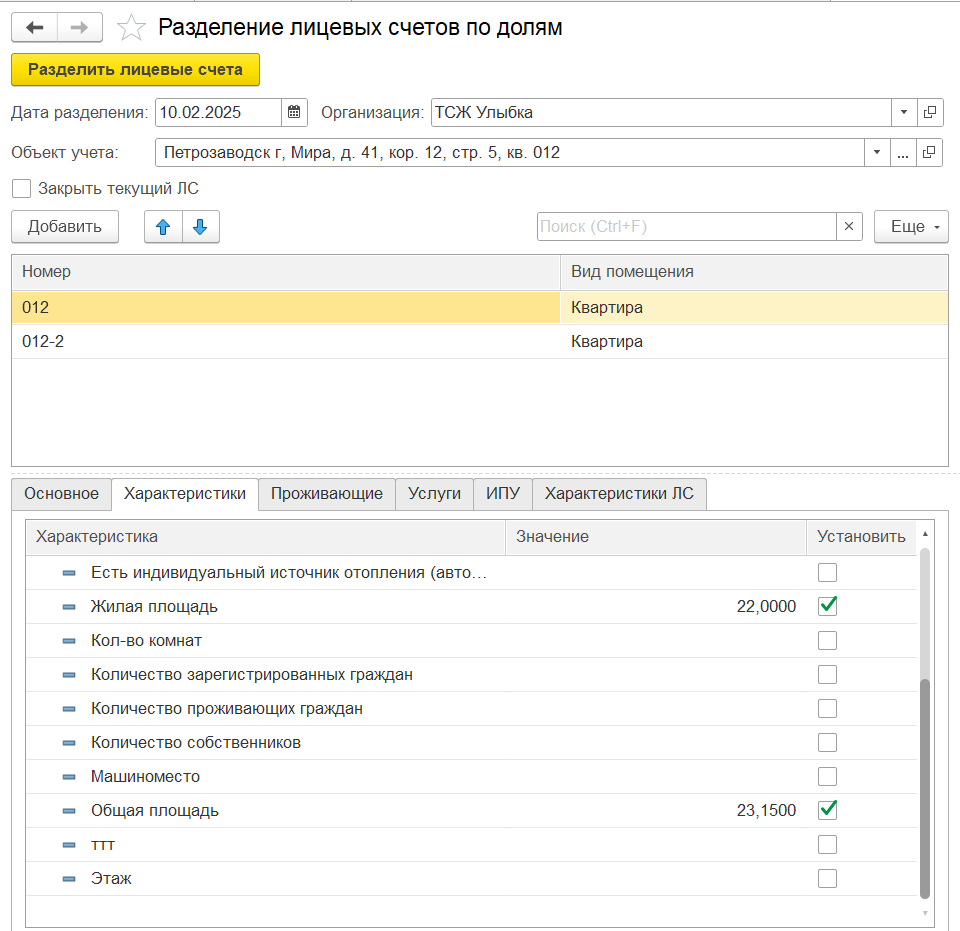Move the selected row up

click(x=163, y=227)
